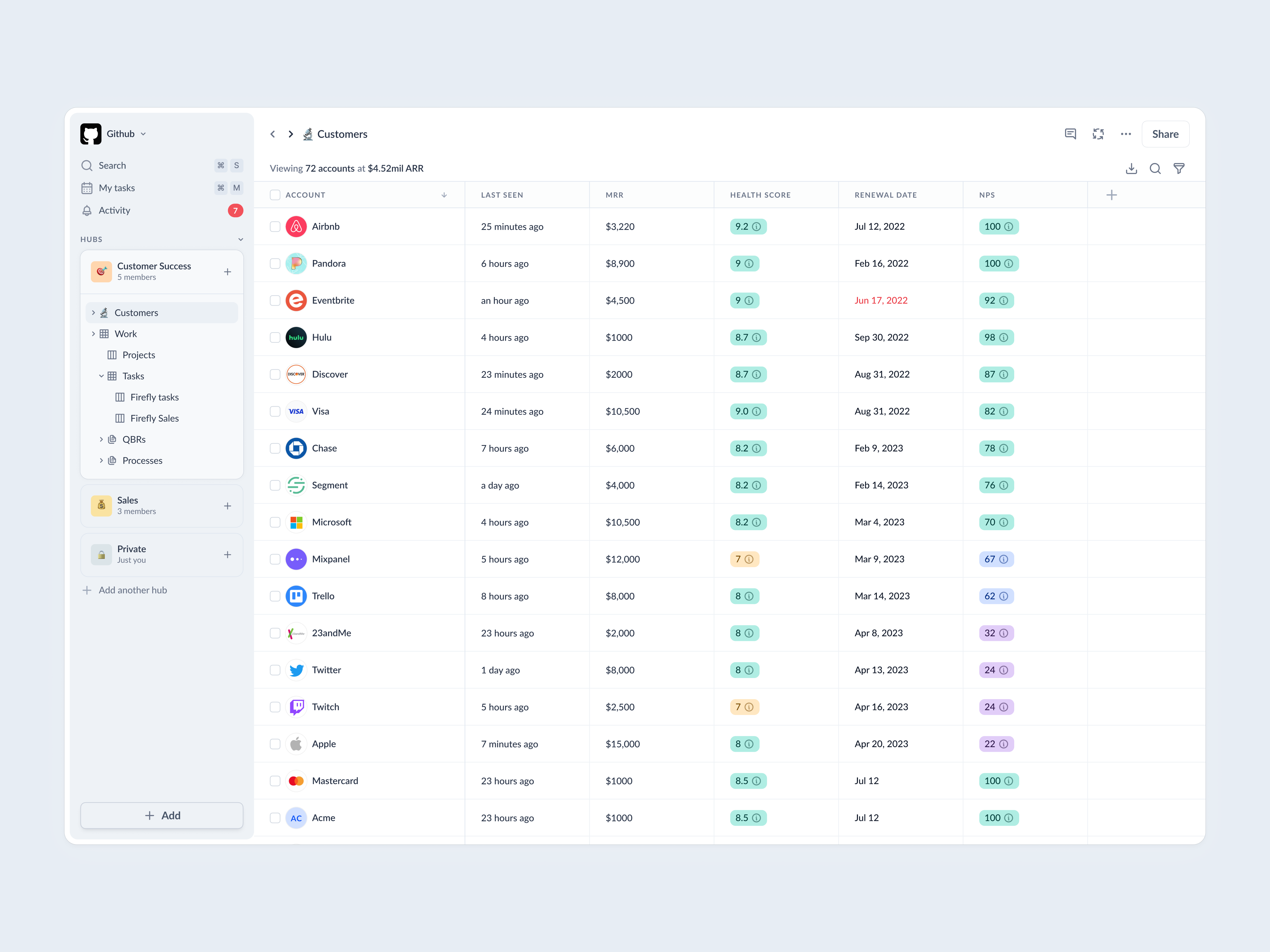Download the accounts list via export icon
This screenshot has height=952, width=1270.
(1131, 168)
